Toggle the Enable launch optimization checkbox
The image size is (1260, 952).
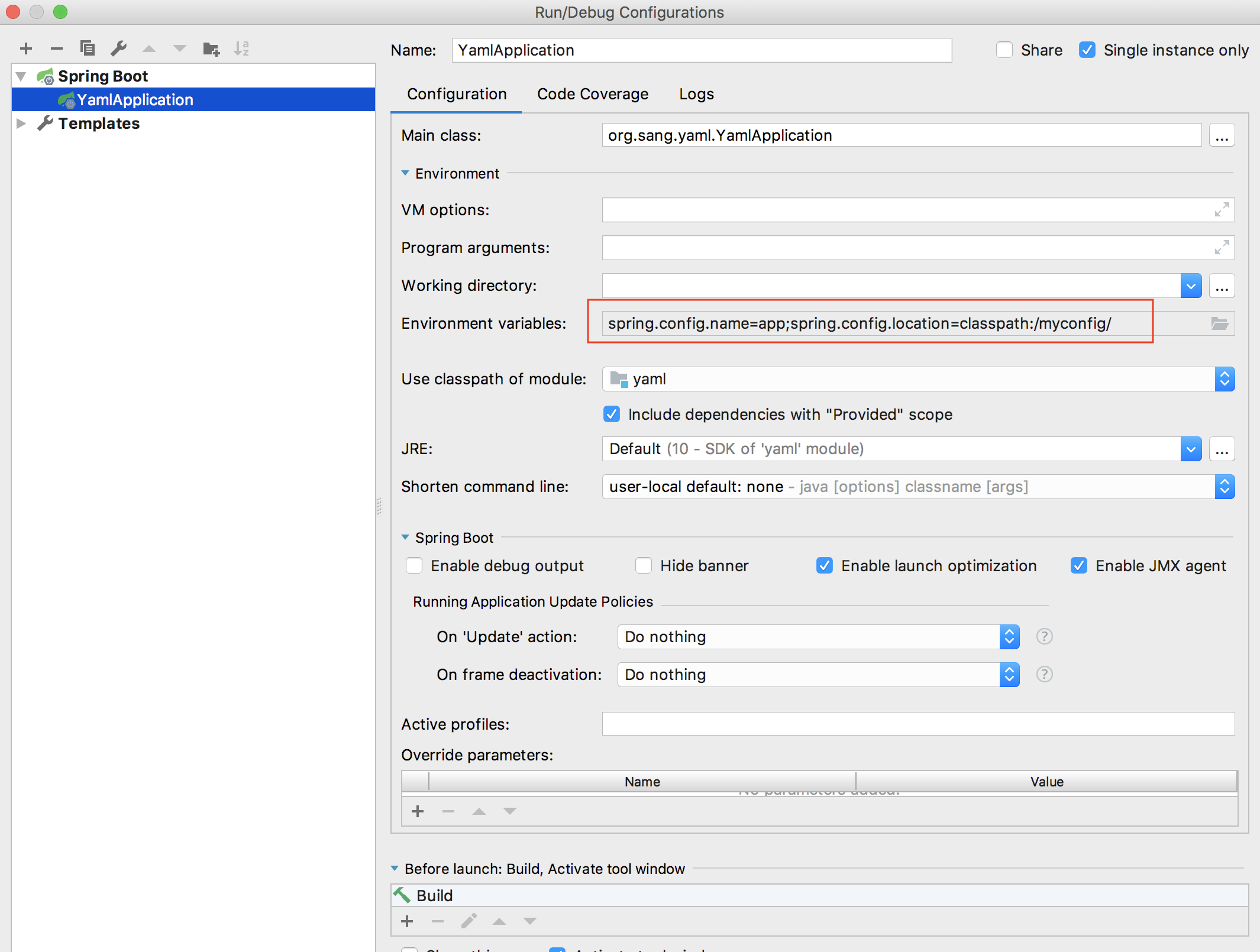coord(824,566)
